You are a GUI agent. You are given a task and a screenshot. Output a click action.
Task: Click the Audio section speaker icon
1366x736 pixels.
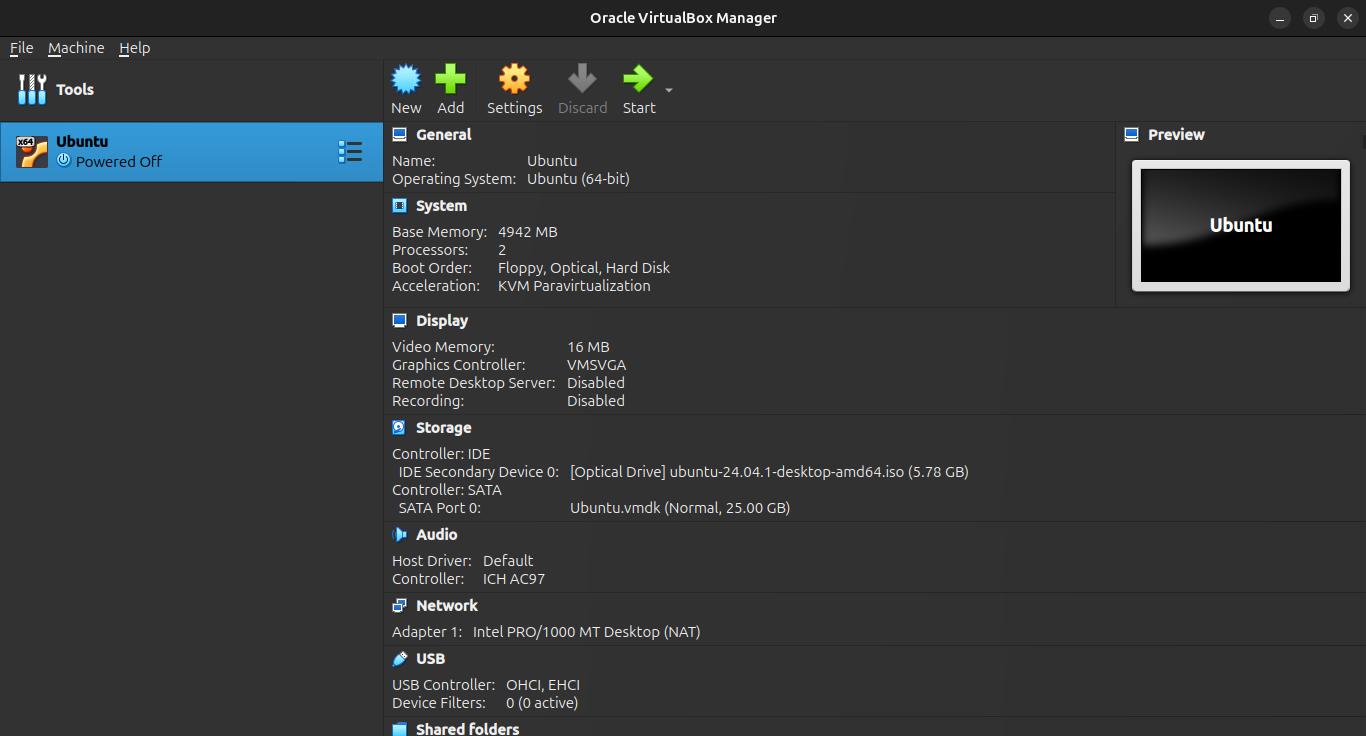click(400, 535)
